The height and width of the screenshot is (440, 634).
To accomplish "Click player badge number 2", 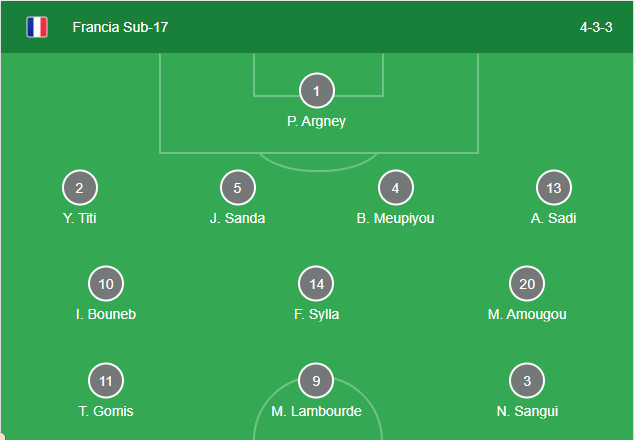I will pos(80,188).
